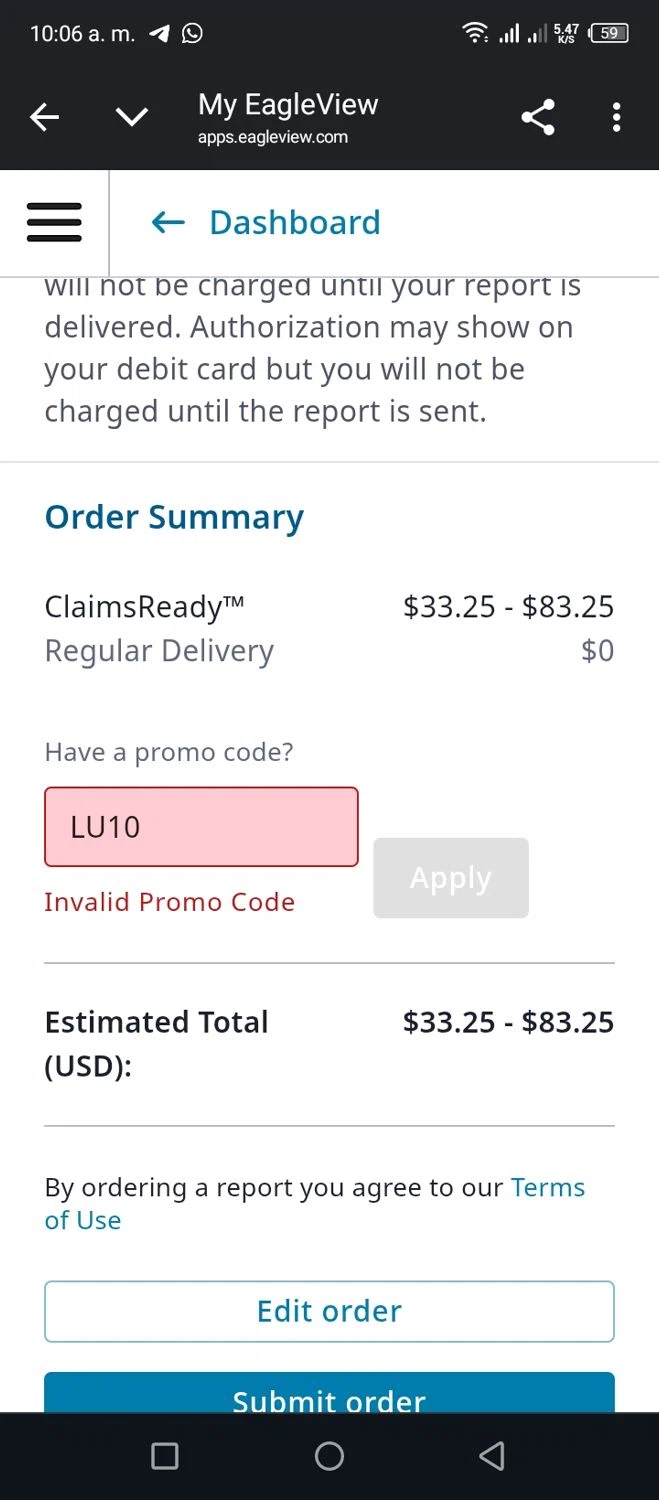659x1500 pixels.
Task: Tap the Android back triangle button
Action: (491, 1456)
